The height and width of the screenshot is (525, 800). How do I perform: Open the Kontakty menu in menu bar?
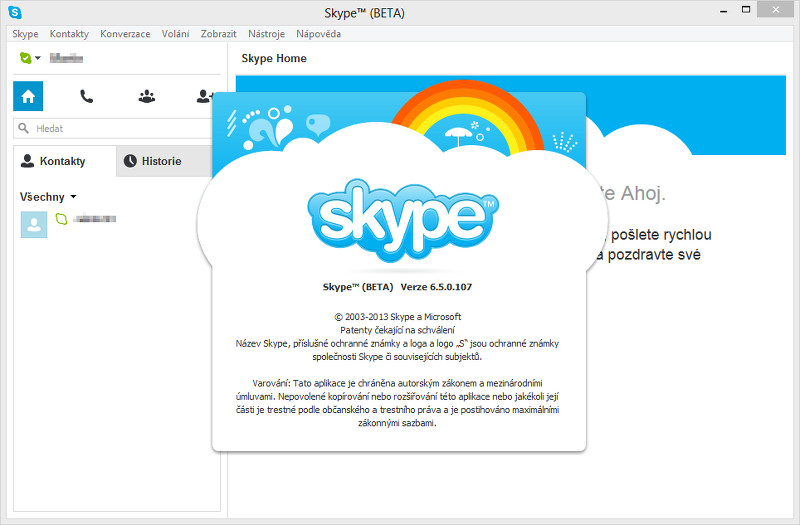[x=69, y=34]
